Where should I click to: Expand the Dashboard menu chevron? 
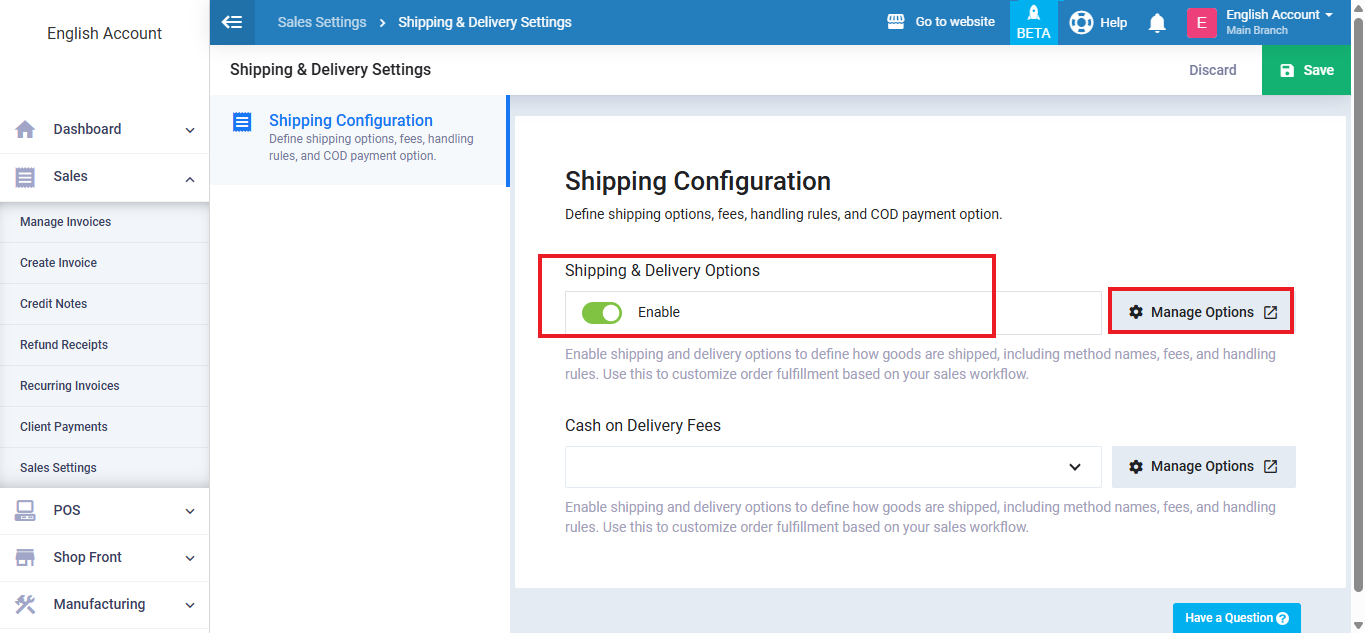pos(190,130)
